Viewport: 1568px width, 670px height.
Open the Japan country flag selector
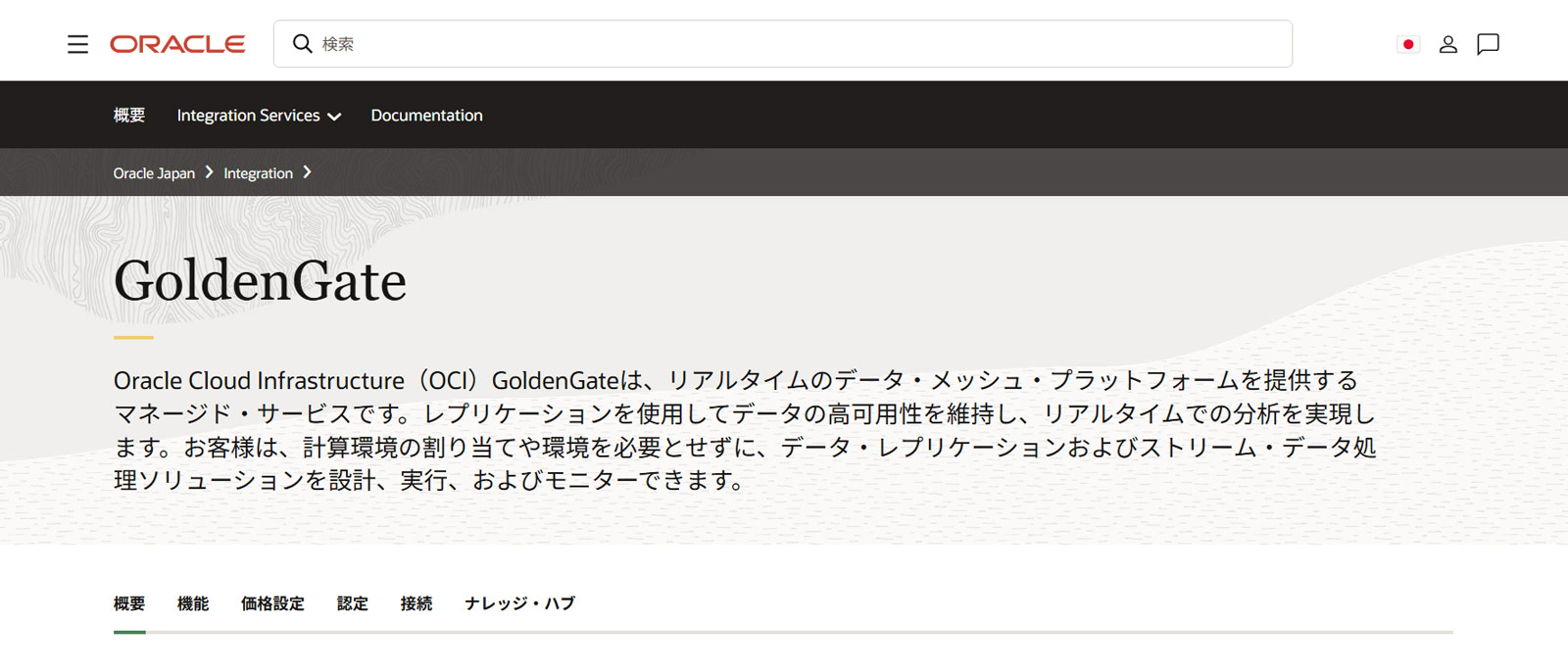1408,44
